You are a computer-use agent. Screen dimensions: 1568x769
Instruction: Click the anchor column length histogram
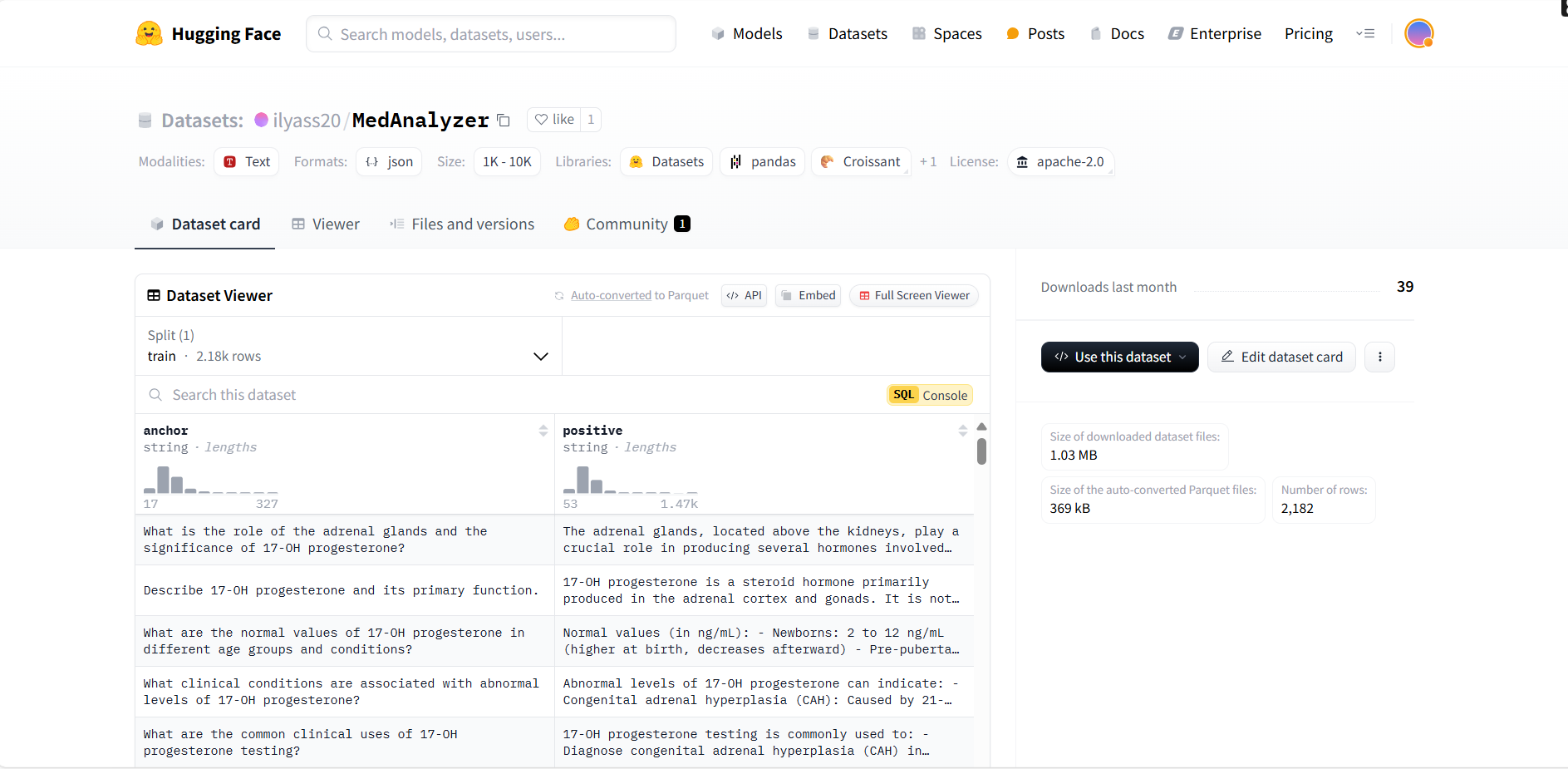[210, 480]
